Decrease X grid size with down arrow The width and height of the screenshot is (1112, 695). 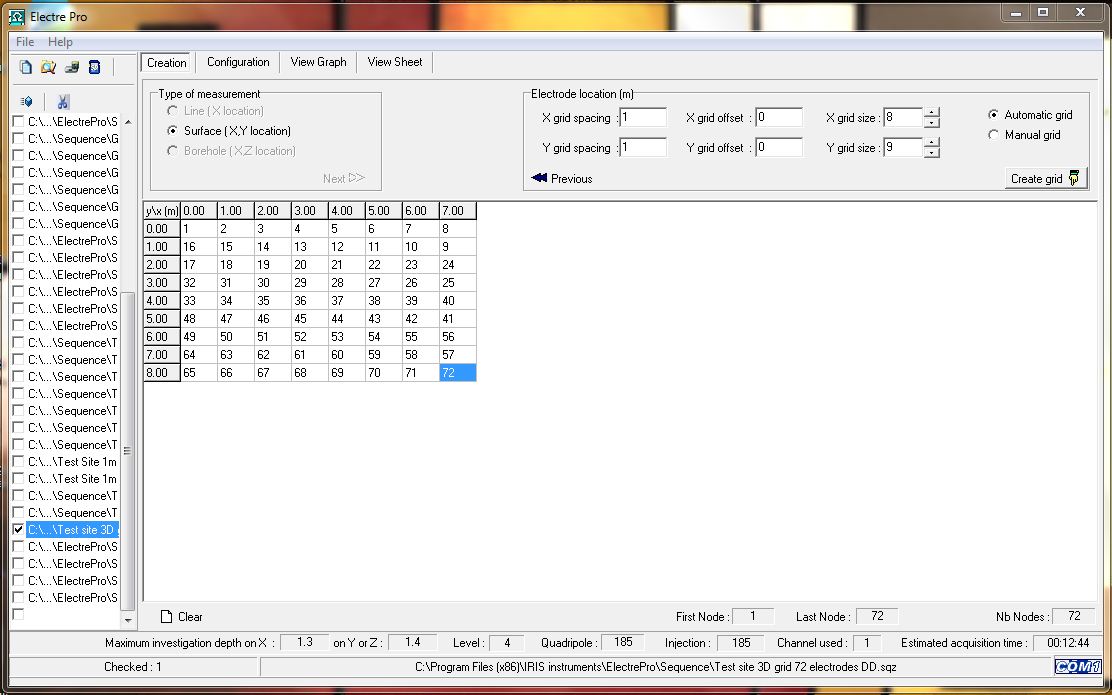pyautogui.click(x=932, y=123)
